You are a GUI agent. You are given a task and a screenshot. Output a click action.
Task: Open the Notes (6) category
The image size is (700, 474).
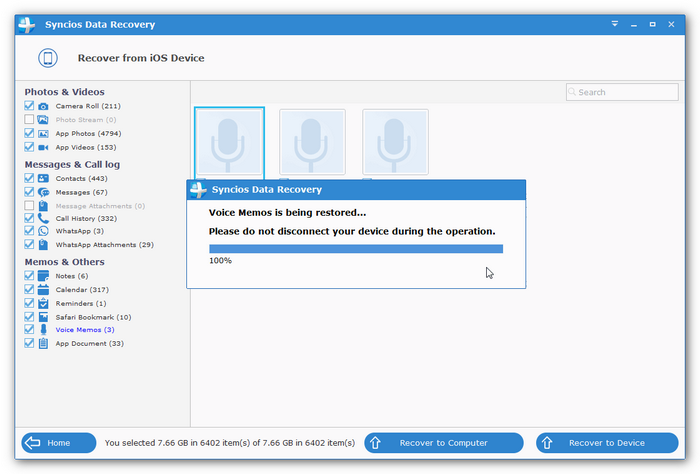click(x=71, y=276)
